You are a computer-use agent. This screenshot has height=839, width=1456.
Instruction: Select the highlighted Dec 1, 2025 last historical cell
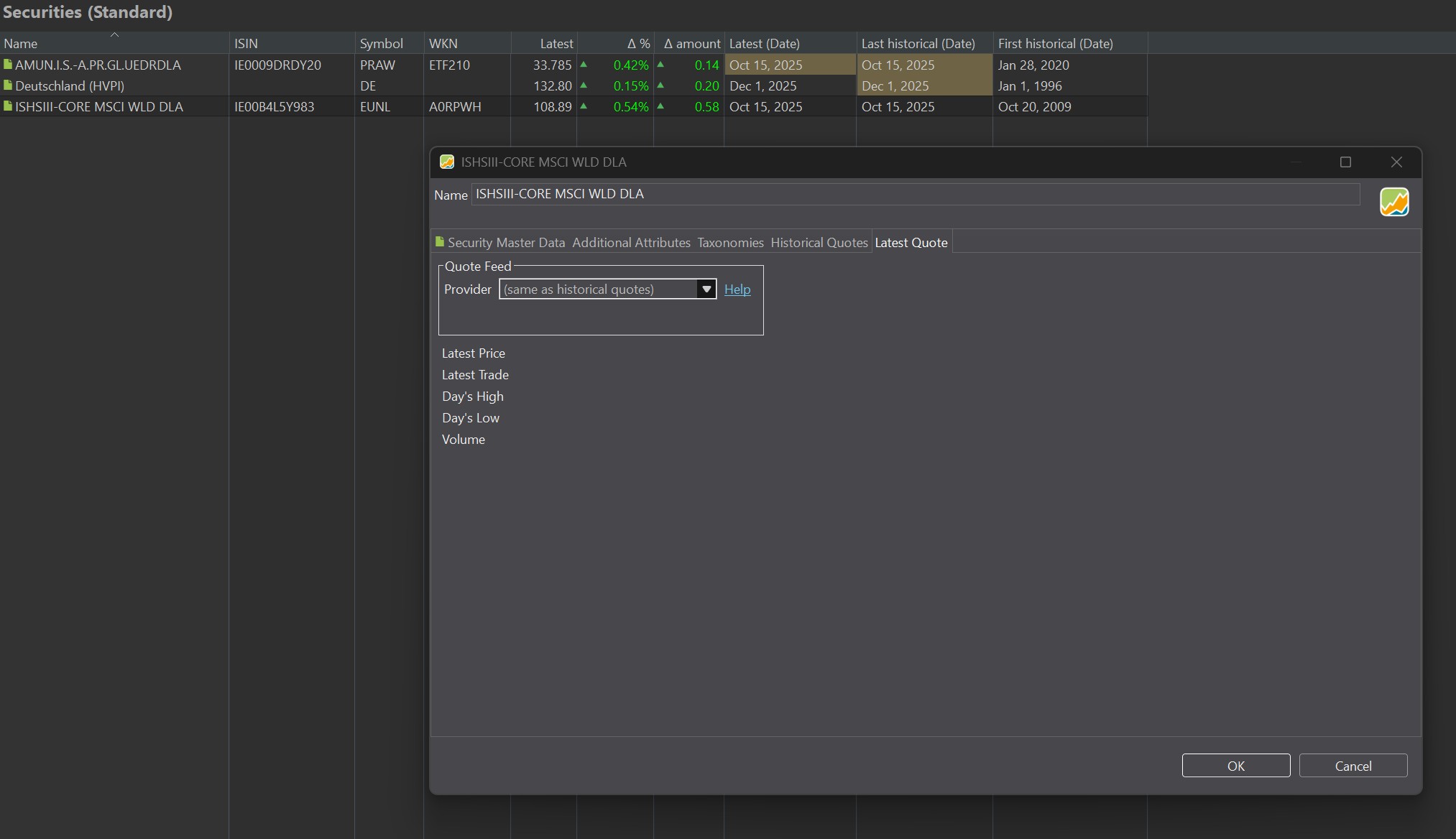pyautogui.click(x=923, y=85)
